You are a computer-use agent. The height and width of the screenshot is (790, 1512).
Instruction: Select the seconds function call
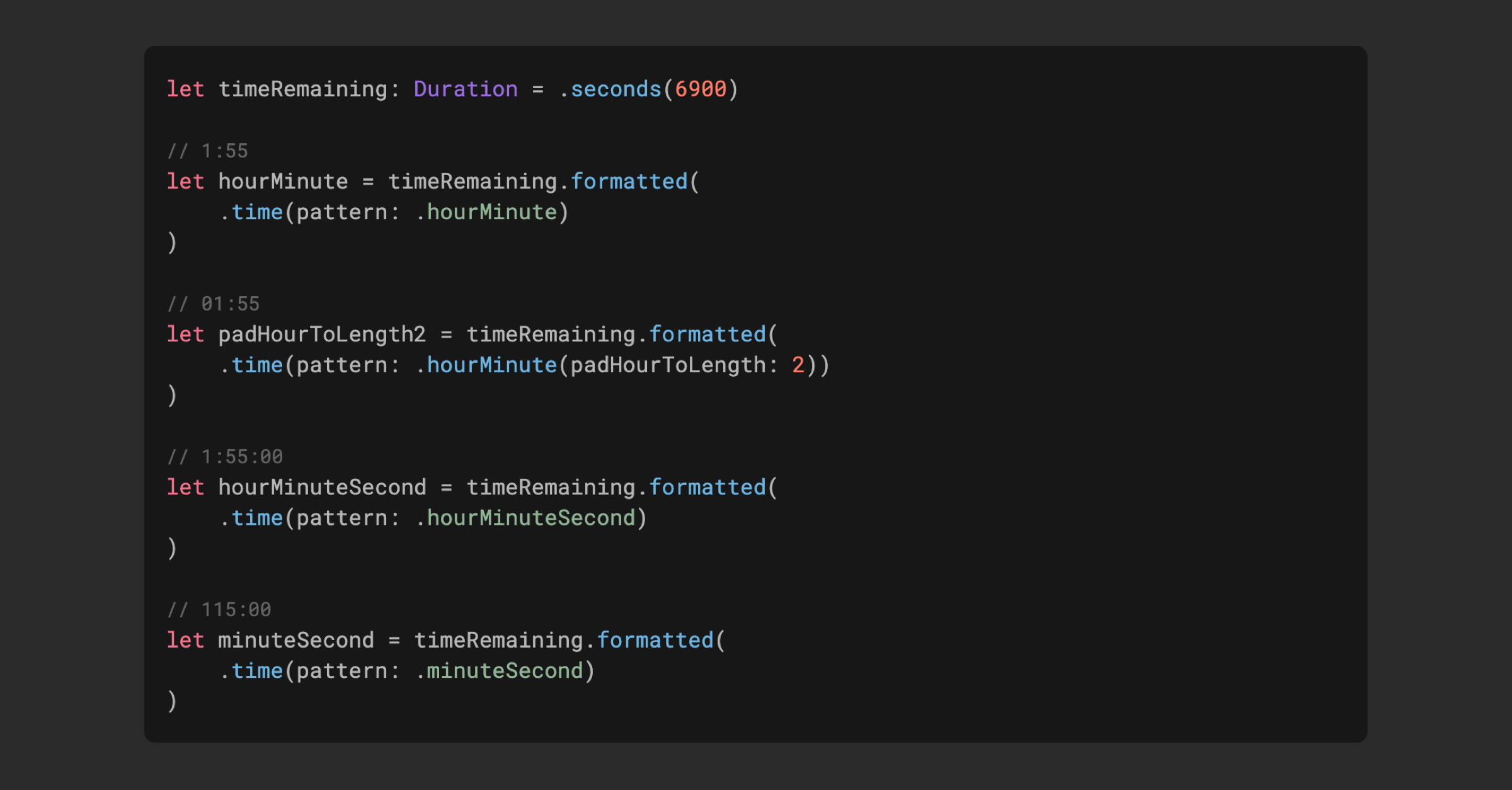point(612,89)
